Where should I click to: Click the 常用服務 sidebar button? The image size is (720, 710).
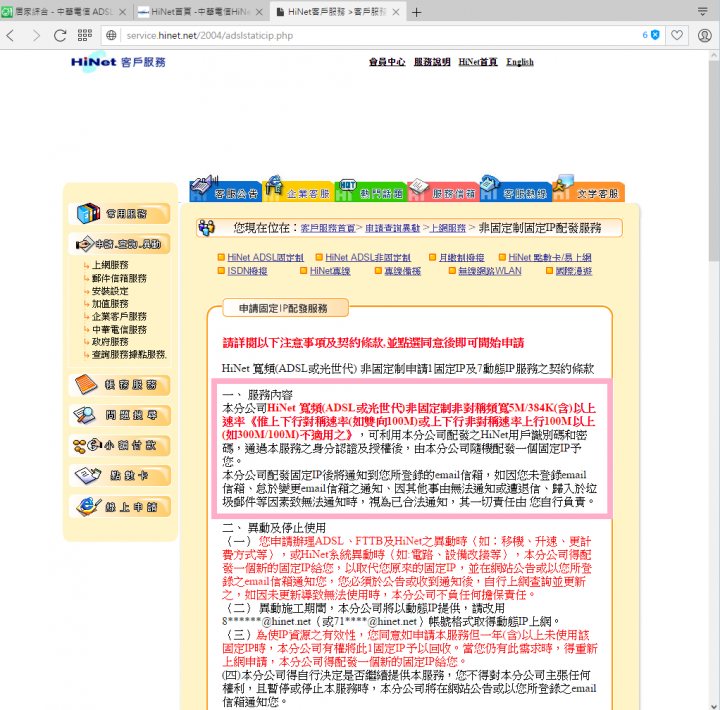pos(119,214)
